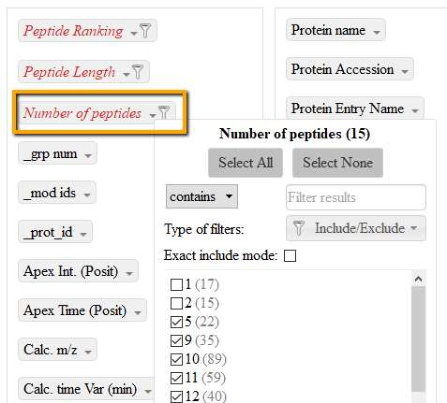The height and width of the screenshot is (403, 447).
Task: Click the funnel icon on Number of peptides
Action: 164,113
